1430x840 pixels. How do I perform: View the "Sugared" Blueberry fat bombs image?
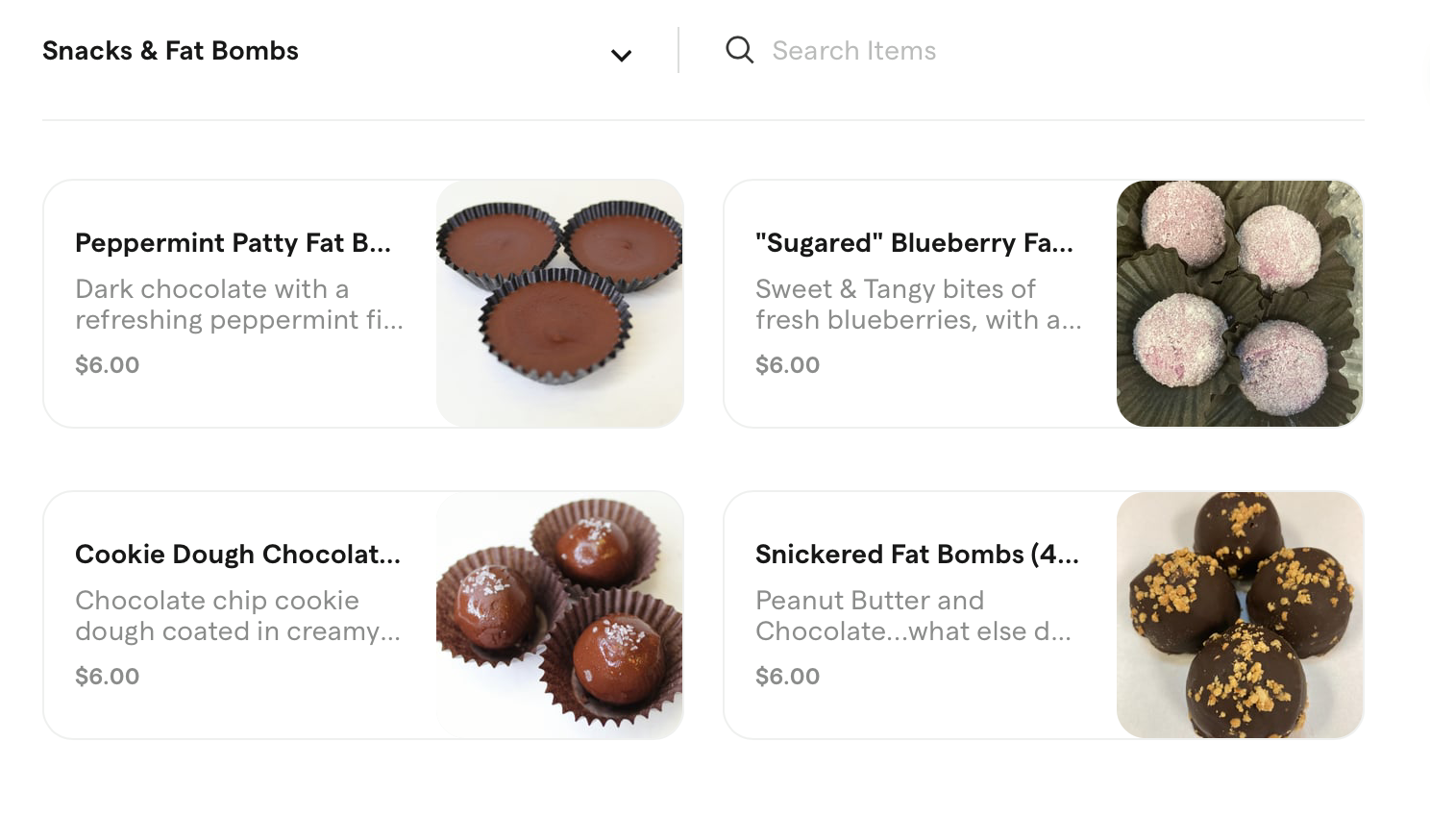pos(1239,304)
